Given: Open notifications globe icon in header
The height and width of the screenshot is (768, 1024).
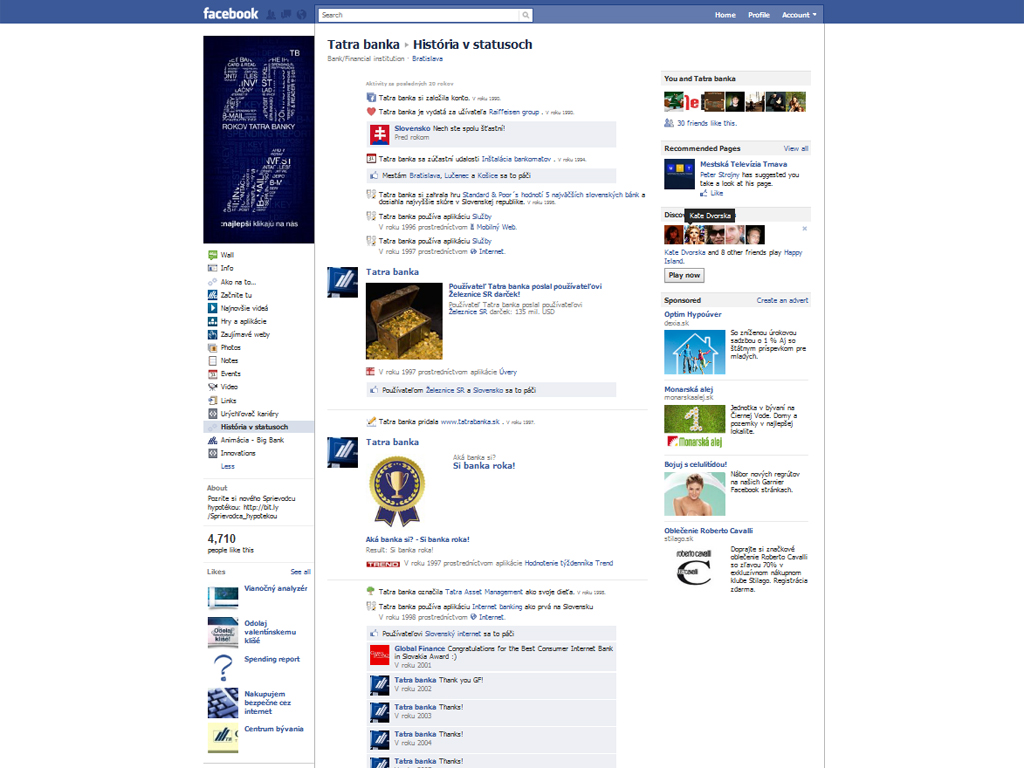Looking at the screenshot, I should click(301, 14).
